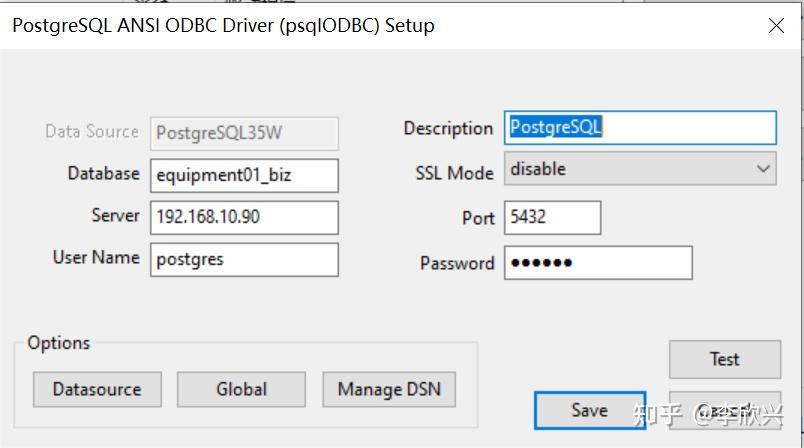
Task: Click the Description label
Action: coord(448,128)
